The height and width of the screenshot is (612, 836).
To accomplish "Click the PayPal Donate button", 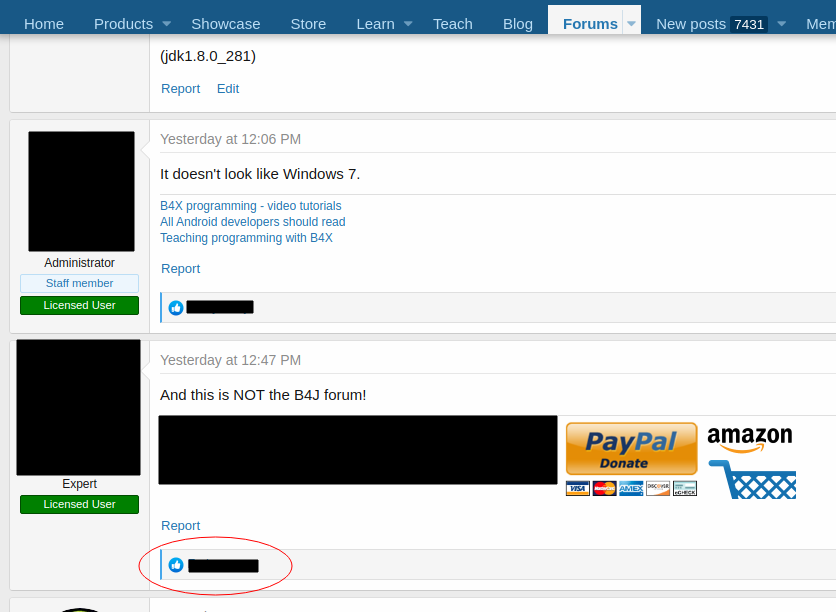I will [x=631, y=448].
